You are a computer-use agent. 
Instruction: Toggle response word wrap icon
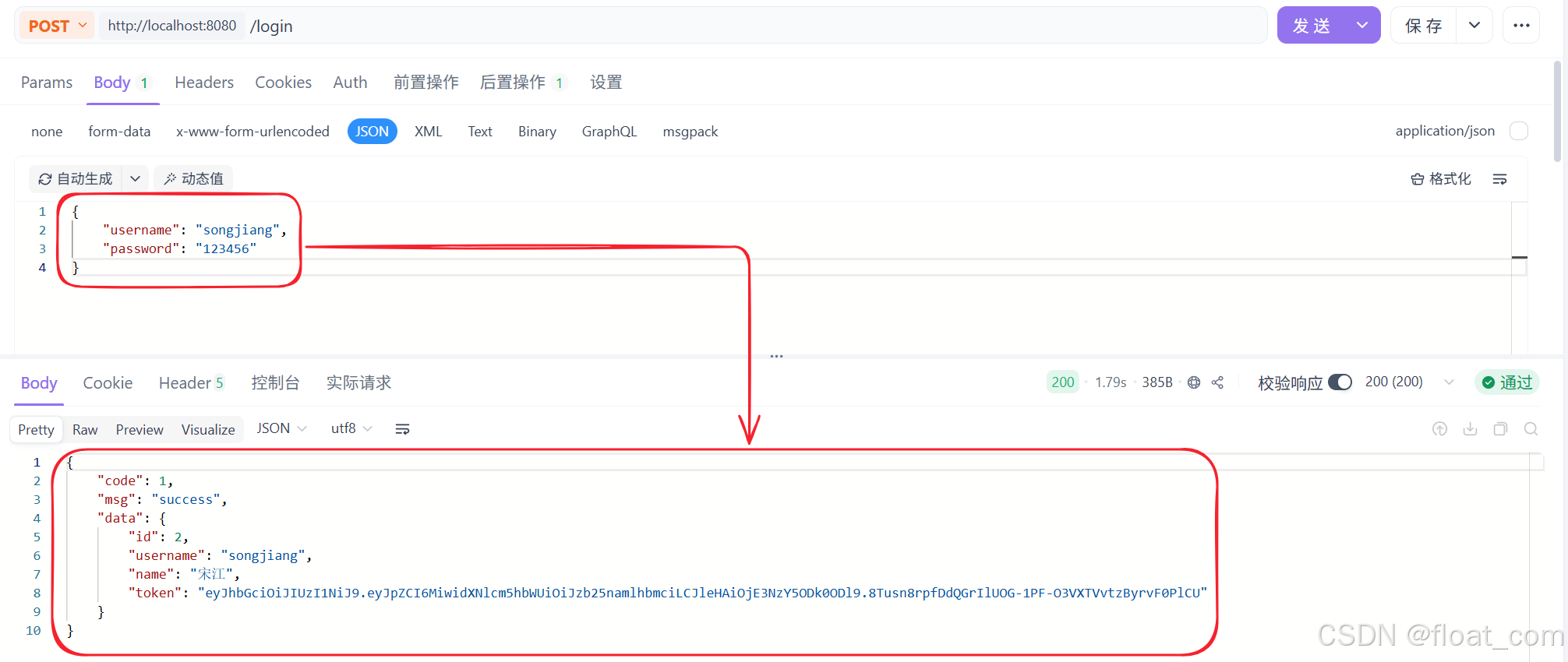point(402,429)
